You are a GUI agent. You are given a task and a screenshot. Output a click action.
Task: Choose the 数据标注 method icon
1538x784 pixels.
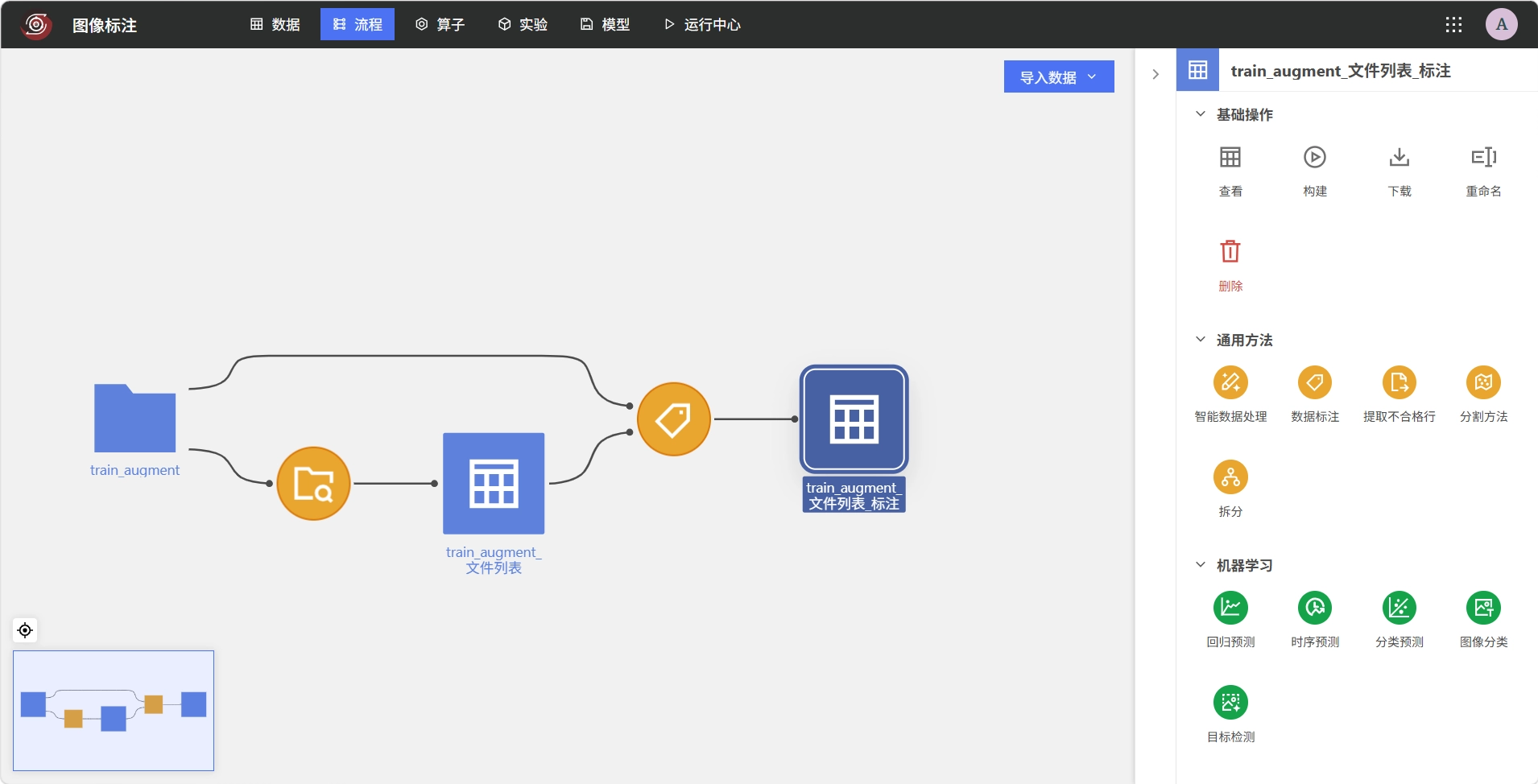point(1315,382)
